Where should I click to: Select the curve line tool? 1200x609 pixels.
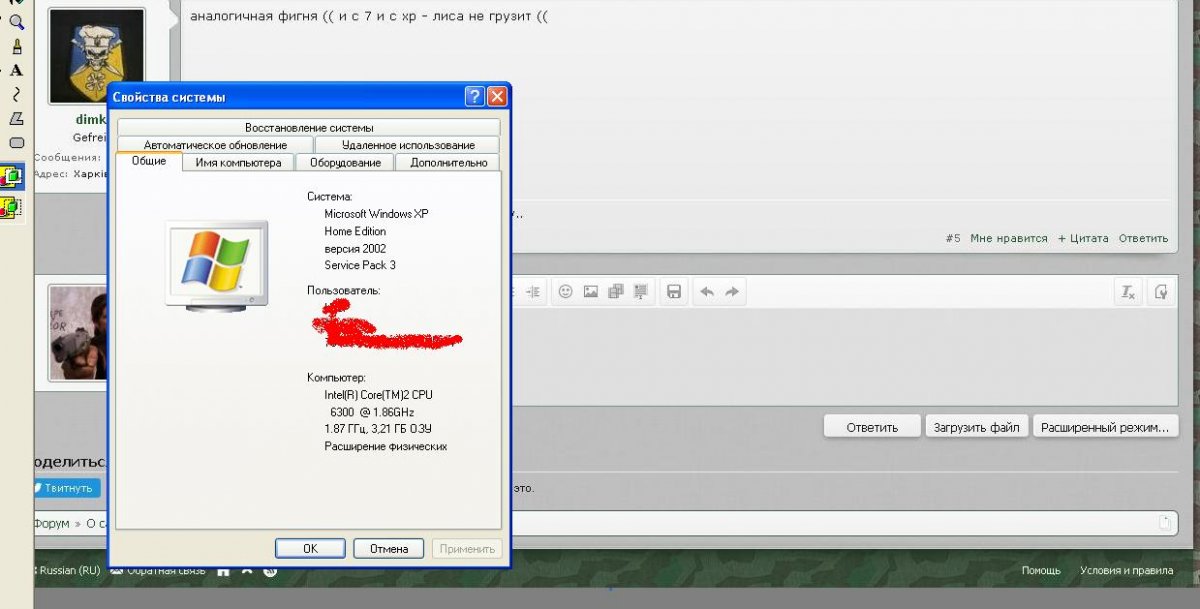coord(16,94)
